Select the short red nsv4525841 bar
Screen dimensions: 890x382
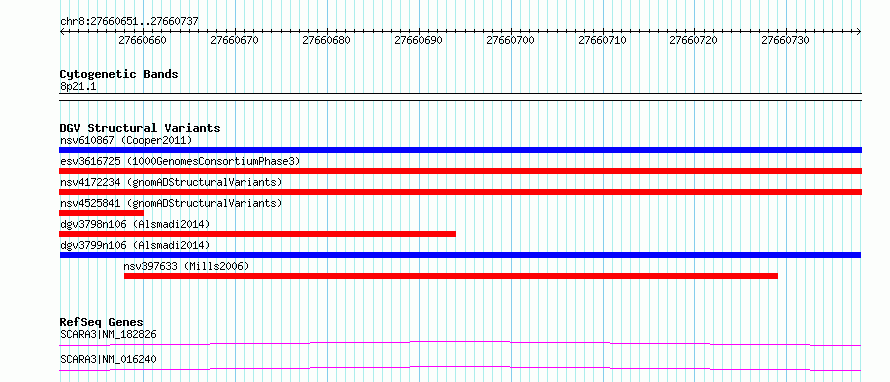(x=101, y=213)
